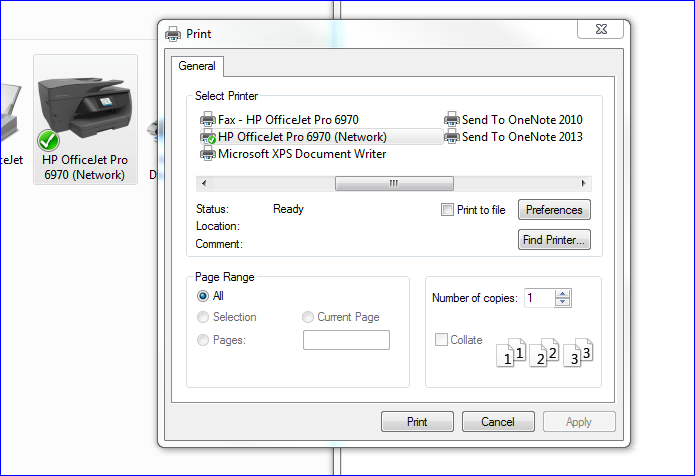The width and height of the screenshot is (695, 476).
Task: Click the Apply button
Action: [579, 421]
